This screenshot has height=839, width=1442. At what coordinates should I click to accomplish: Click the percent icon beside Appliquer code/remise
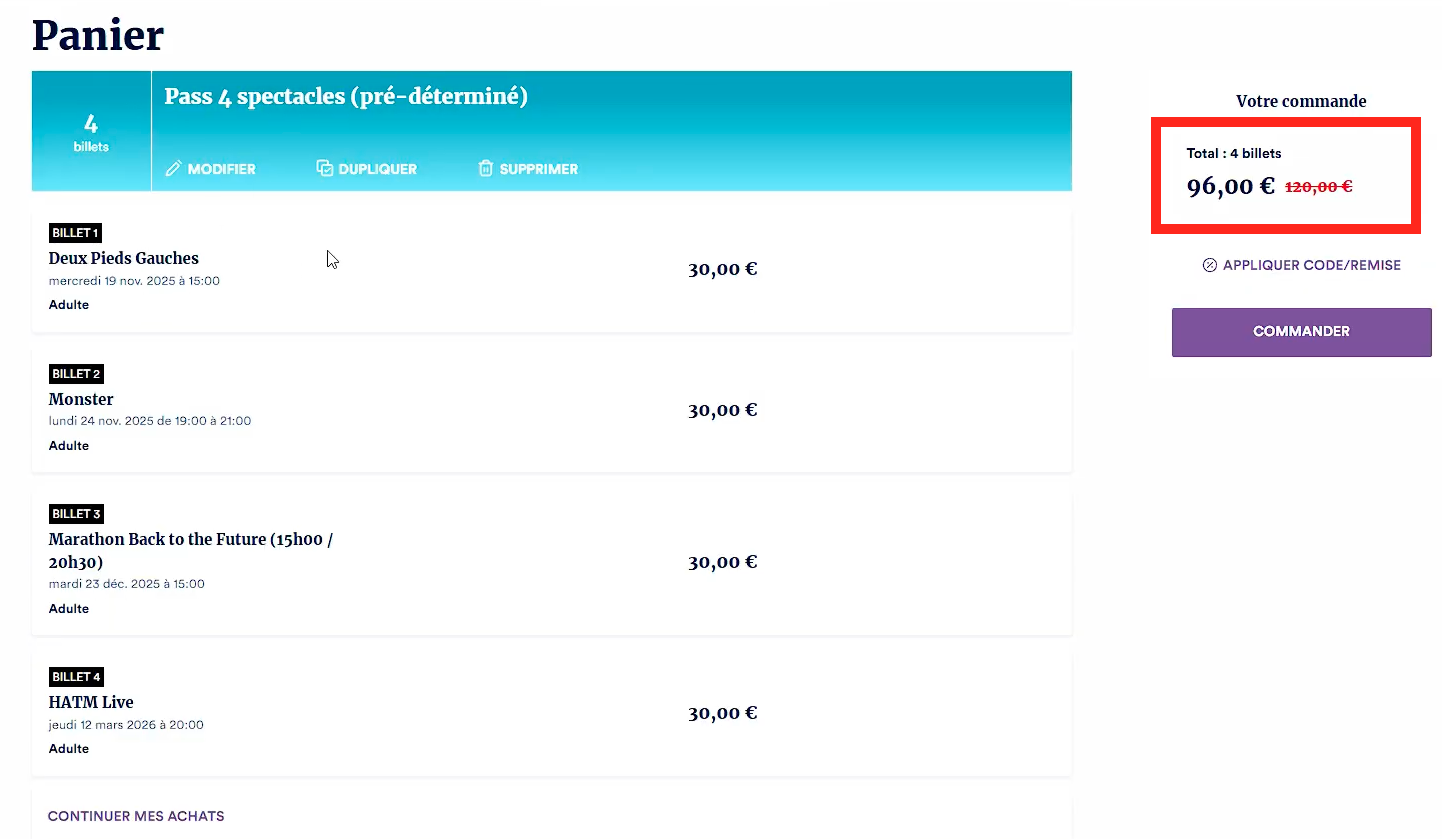pos(1210,265)
